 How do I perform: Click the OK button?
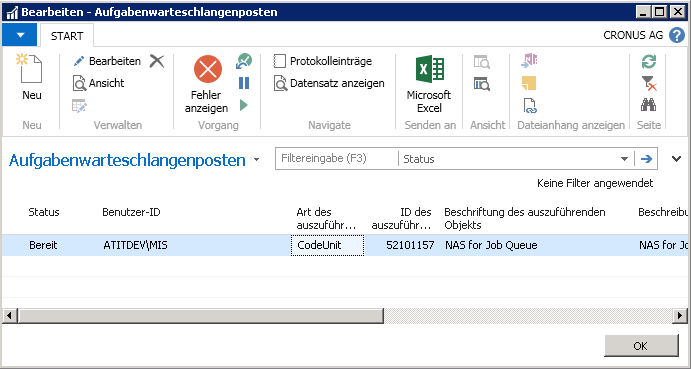(x=641, y=346)
